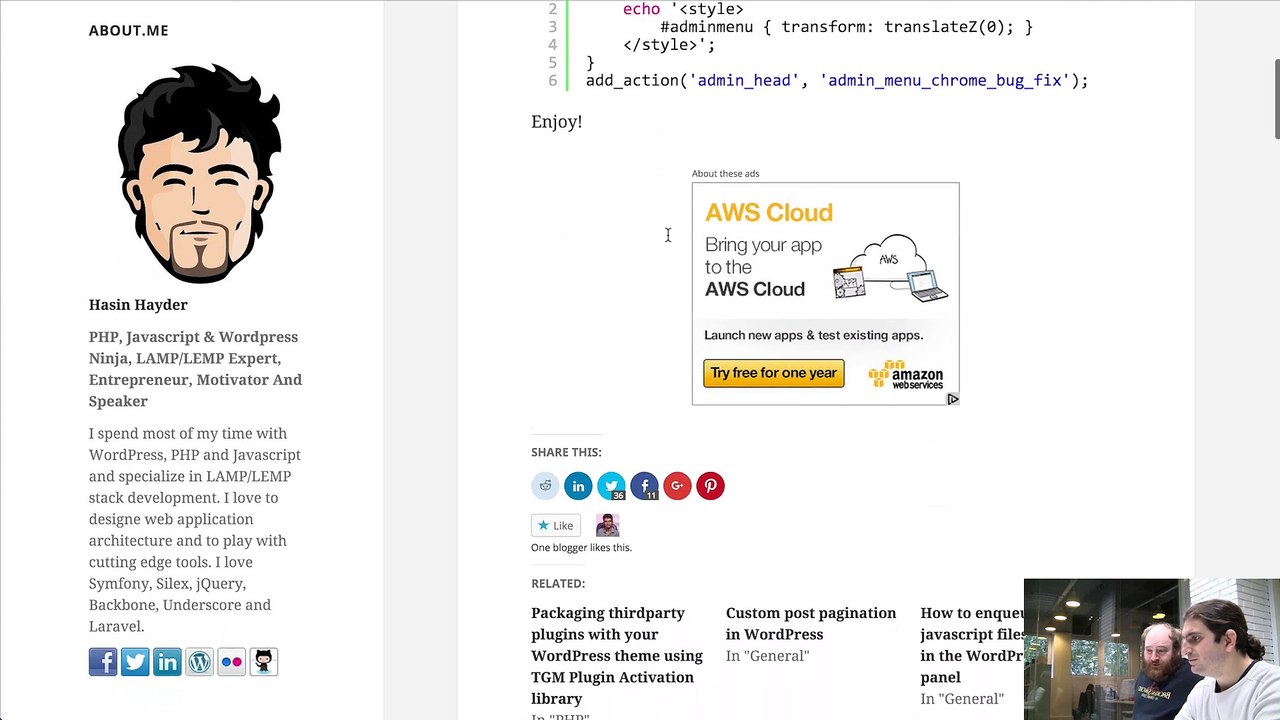
Task: Open the Facebook profile icon in sidebar
Action: (x=103, y=662)
